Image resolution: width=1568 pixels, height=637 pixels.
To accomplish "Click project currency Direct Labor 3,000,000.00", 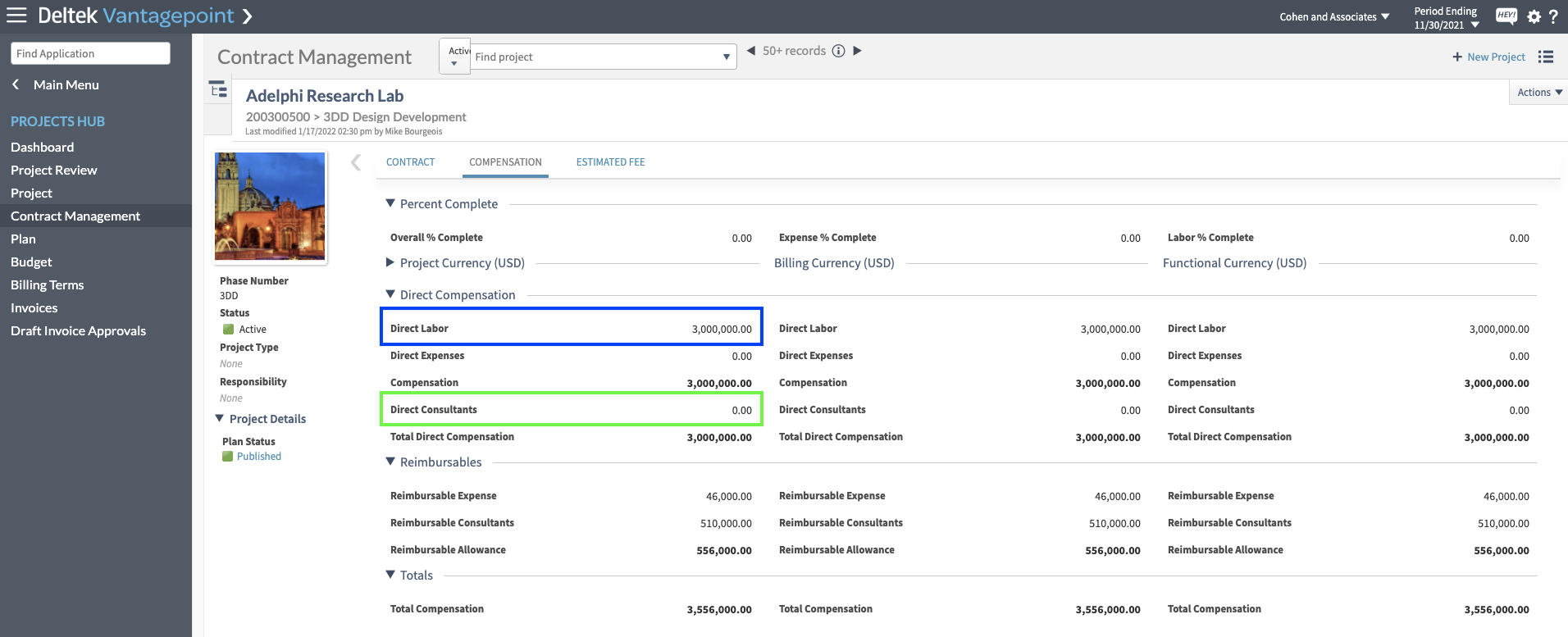I will [722, 329].
